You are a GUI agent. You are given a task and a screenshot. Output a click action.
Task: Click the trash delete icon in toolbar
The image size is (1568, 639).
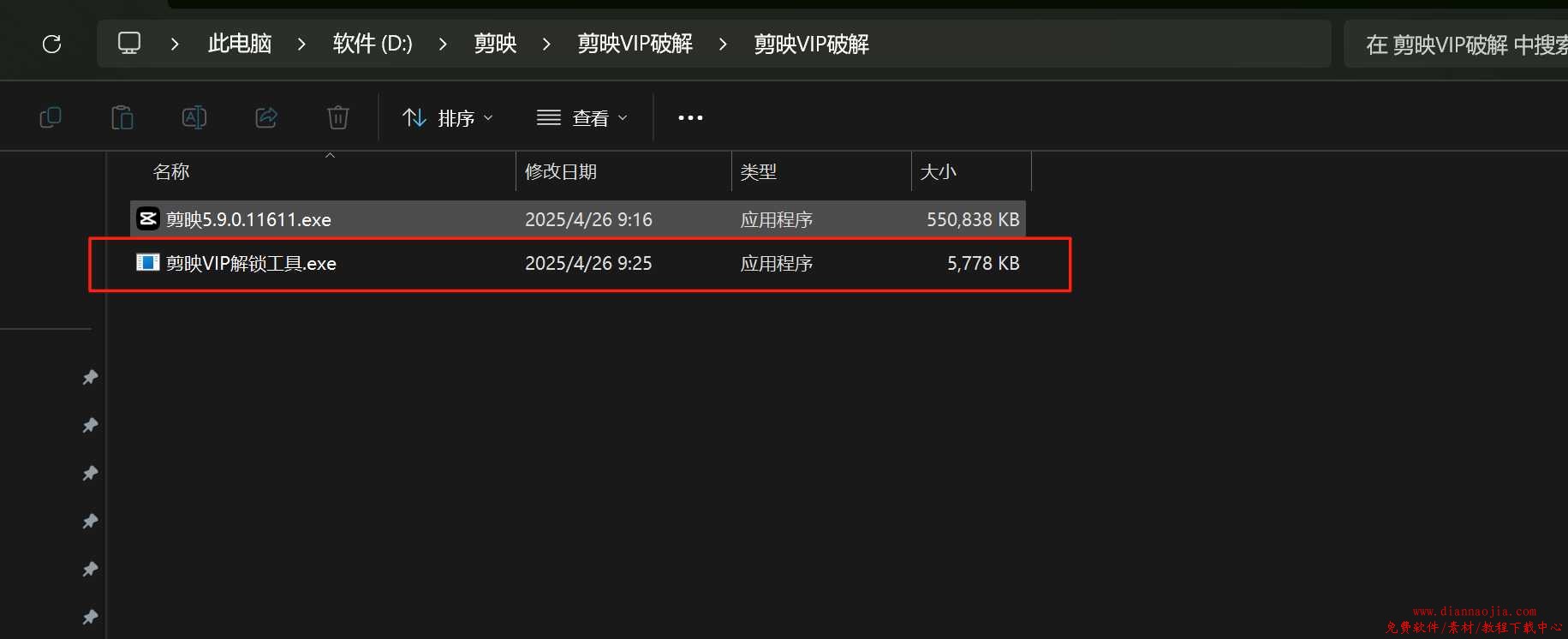[338, 117]
